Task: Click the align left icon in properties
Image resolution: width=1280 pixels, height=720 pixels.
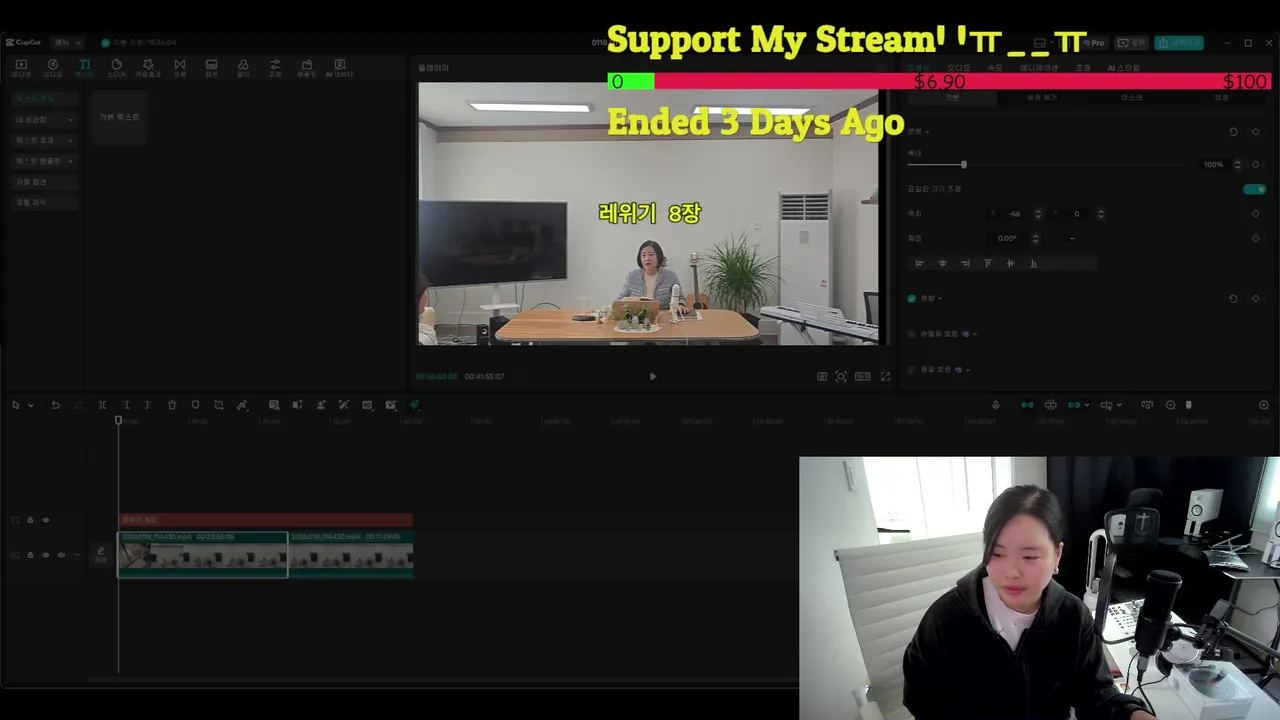Action: tap(919, 263)
